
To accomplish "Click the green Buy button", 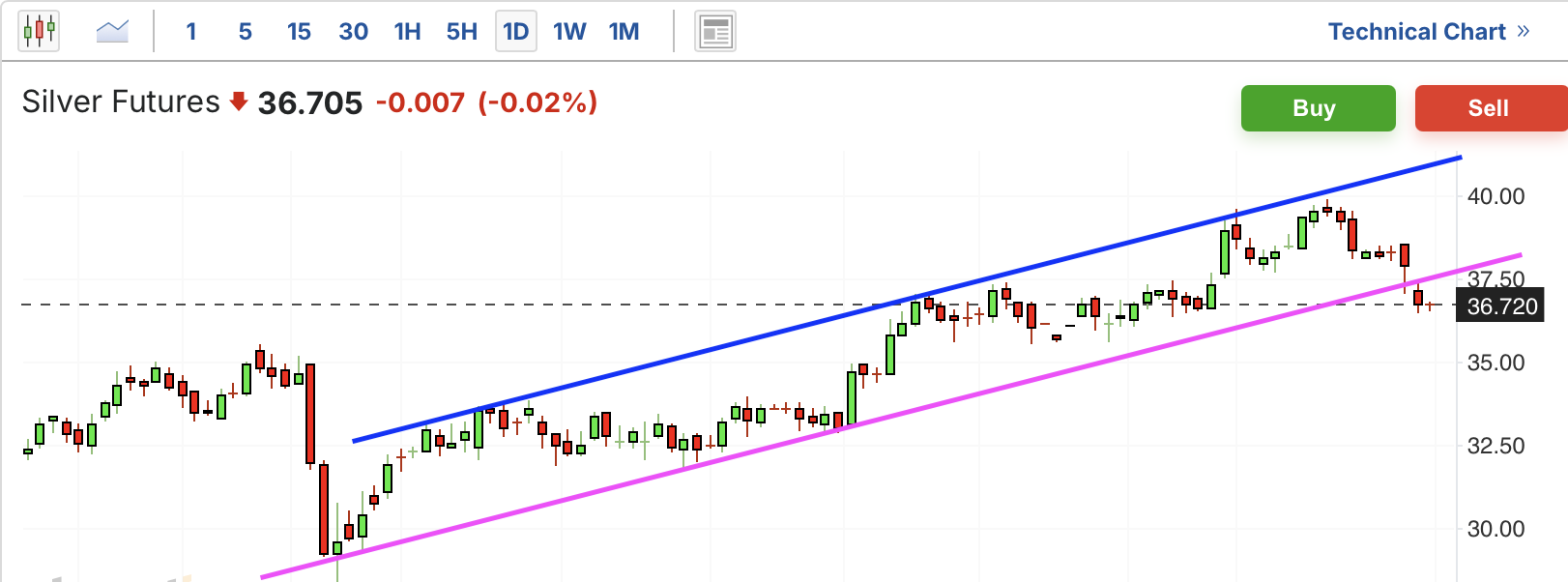I will click(1318, 108).
